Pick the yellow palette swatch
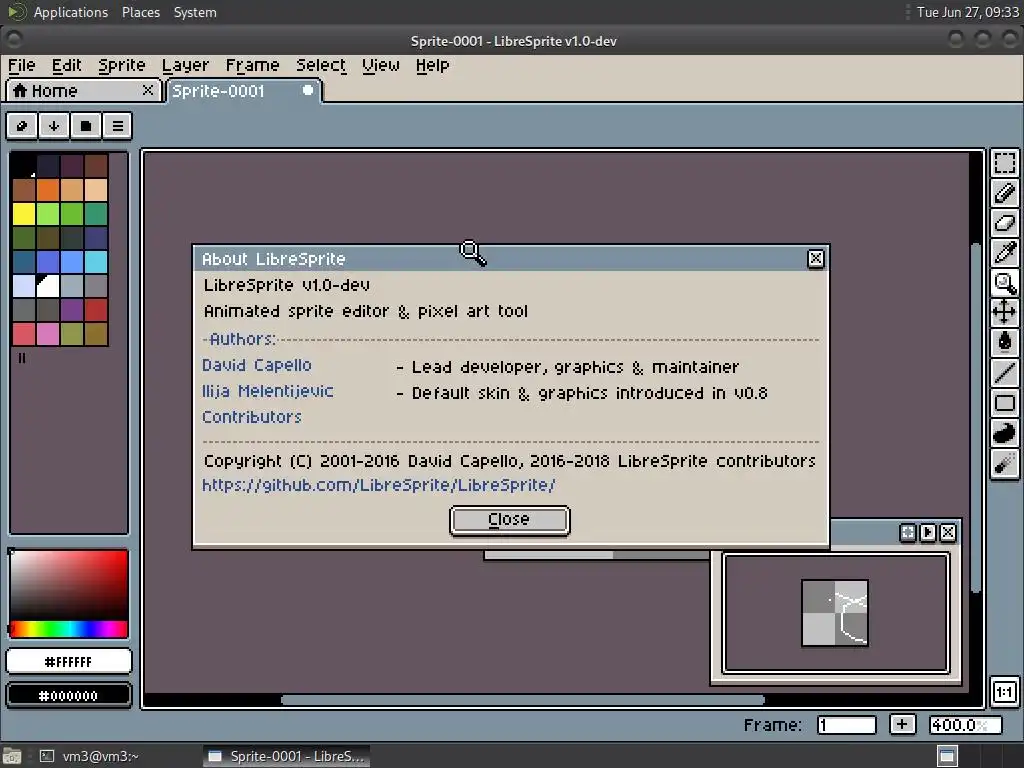The width and height of the screenshot is (1024, 768). 24,214
